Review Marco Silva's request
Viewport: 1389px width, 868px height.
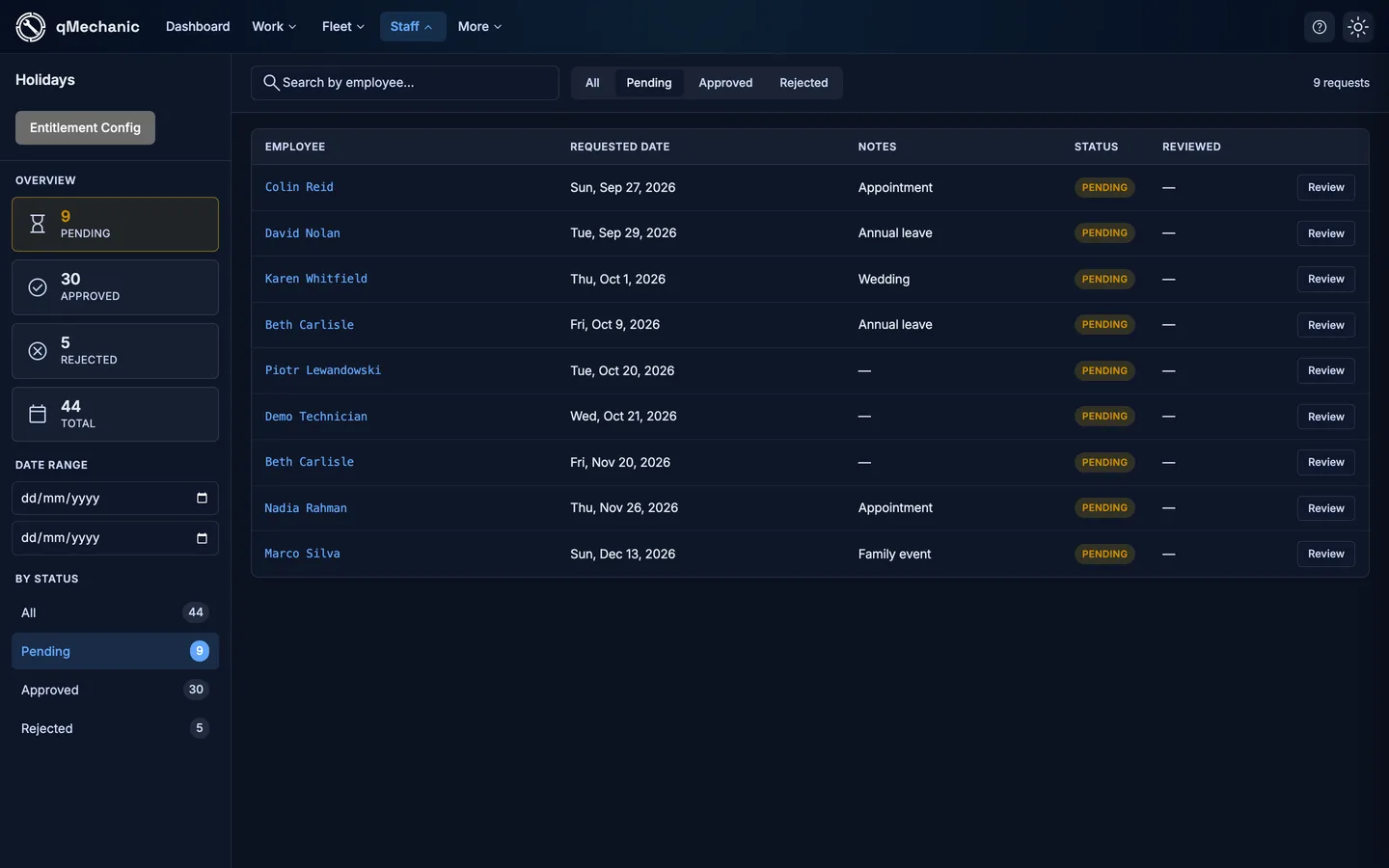[1325, 554]
